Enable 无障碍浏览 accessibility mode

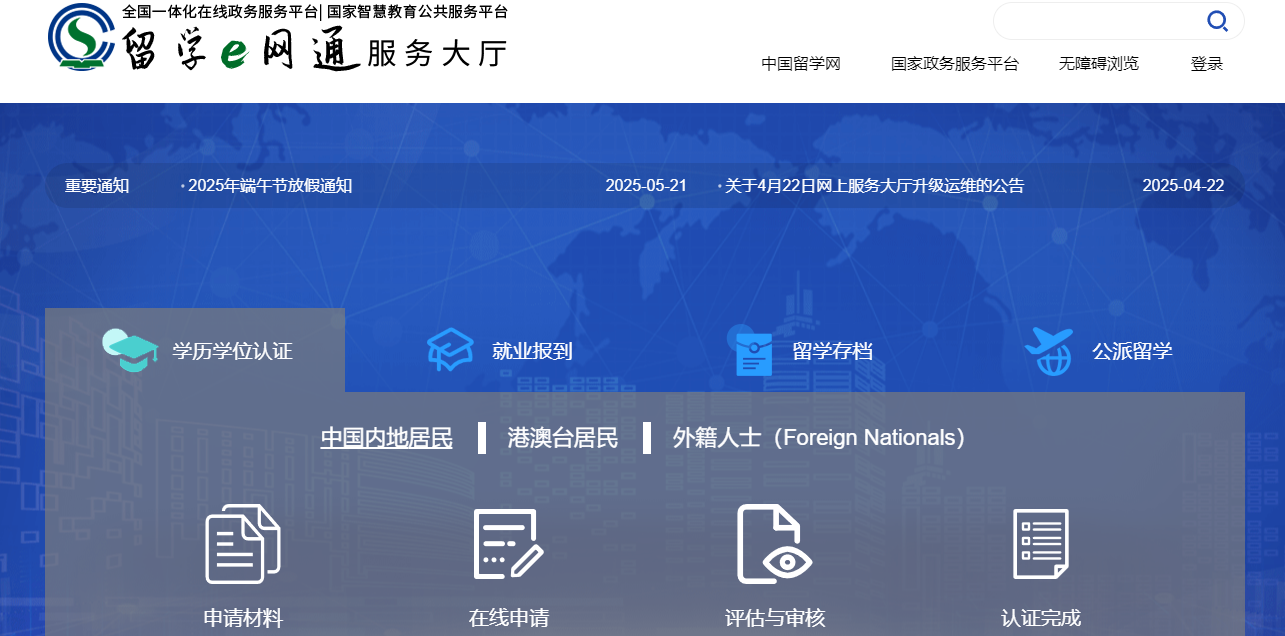point(1098,63)
